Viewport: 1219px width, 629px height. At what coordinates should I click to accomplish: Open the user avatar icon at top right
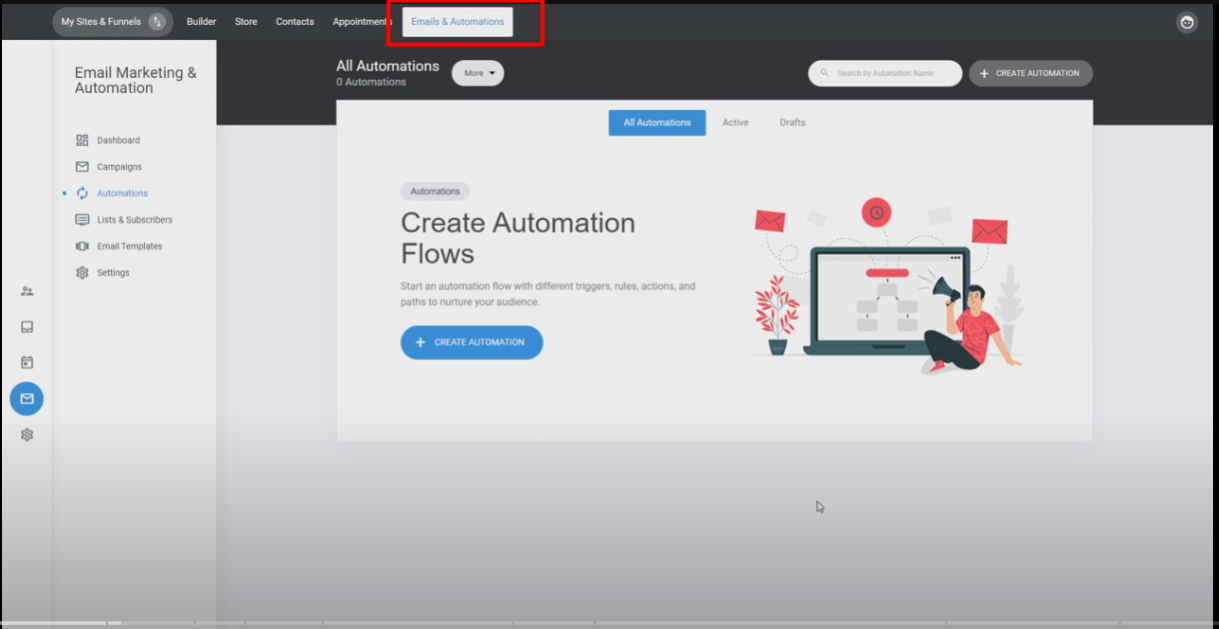point(1187,22)
